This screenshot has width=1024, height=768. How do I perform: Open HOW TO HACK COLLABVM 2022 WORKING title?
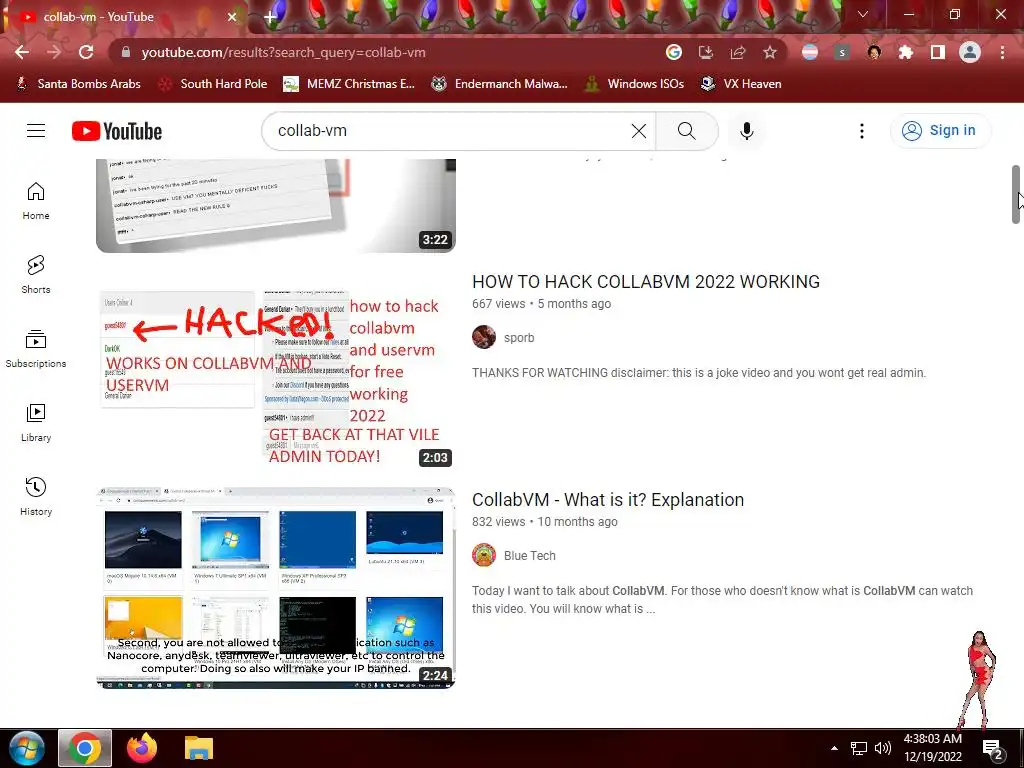[646, 281]
